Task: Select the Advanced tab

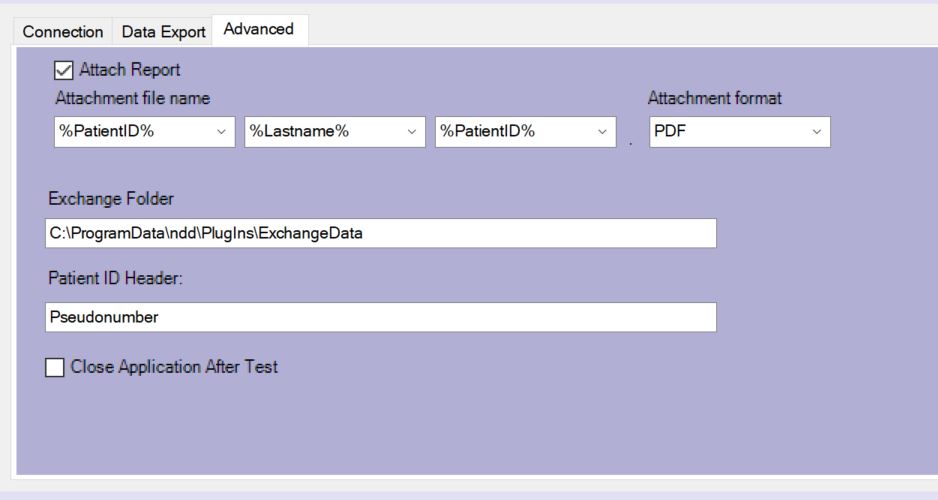Action: coord(259,29)
